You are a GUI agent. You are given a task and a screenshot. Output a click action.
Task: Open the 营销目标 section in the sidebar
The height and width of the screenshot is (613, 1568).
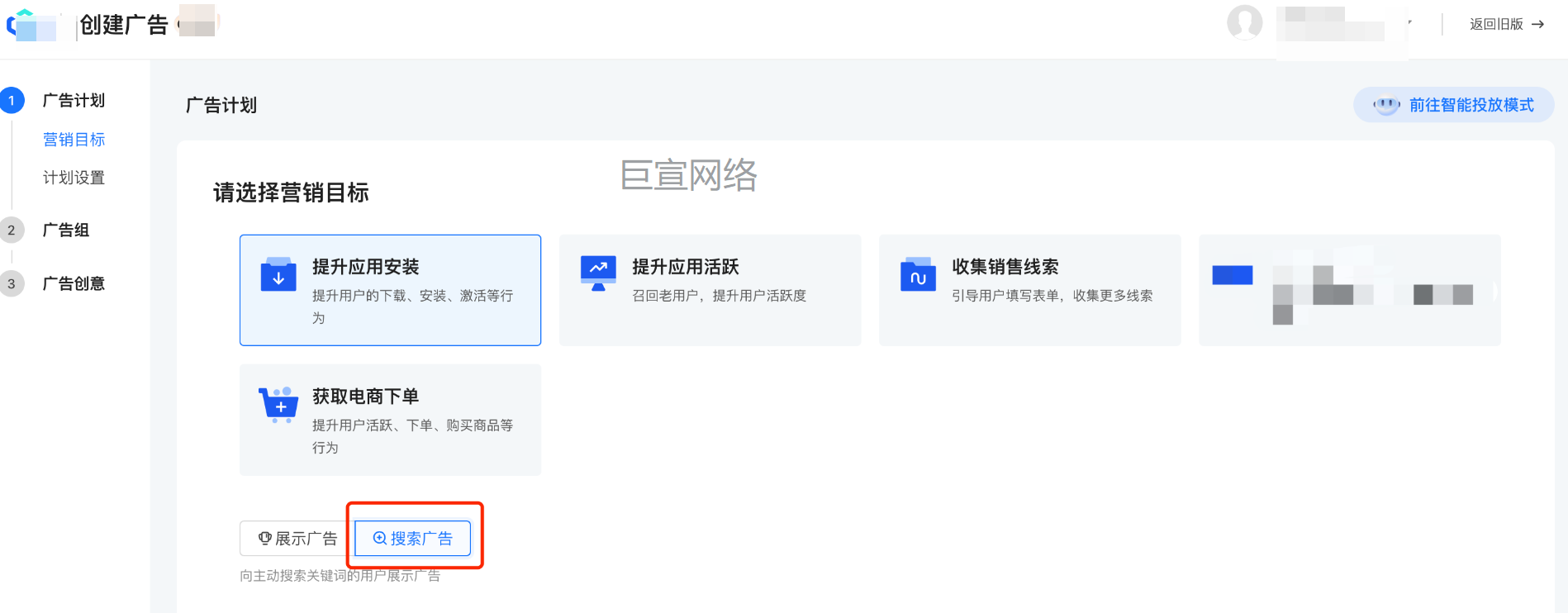click(74, 139)
